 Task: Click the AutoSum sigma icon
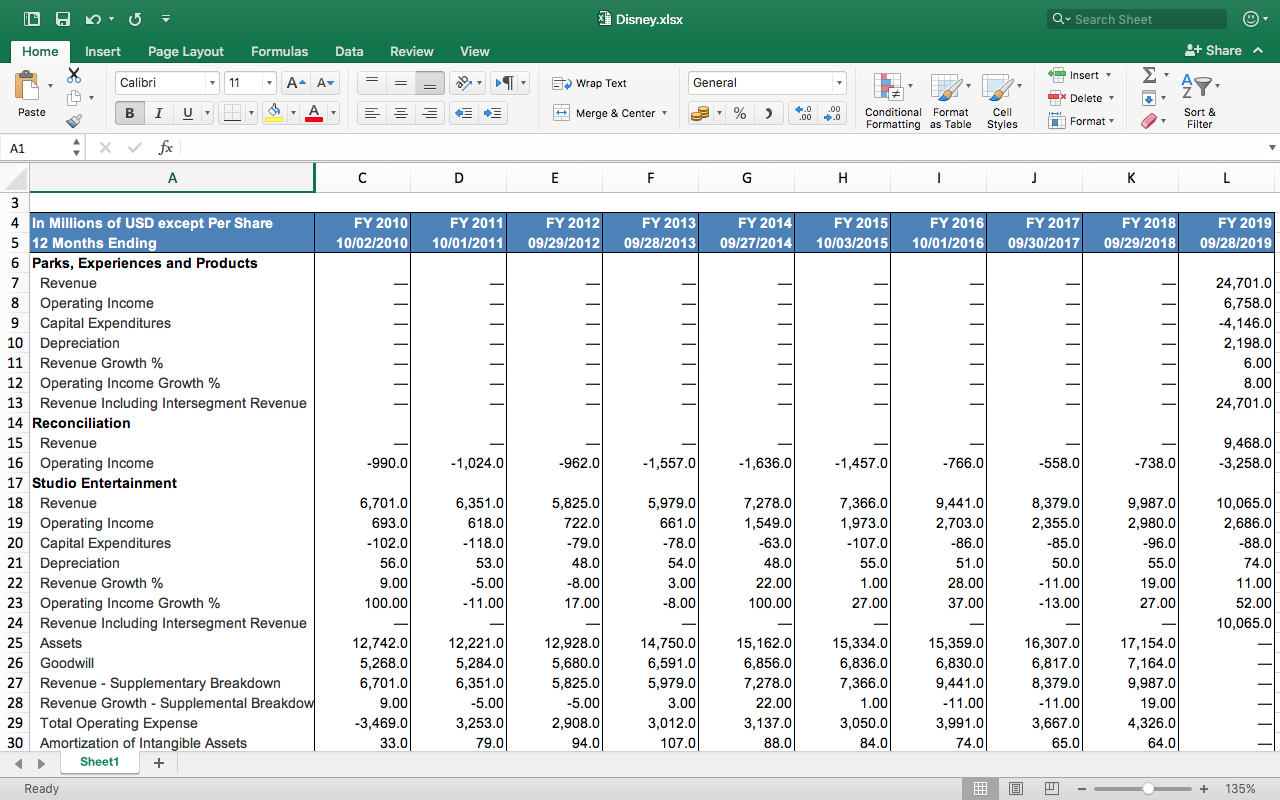1149,75
